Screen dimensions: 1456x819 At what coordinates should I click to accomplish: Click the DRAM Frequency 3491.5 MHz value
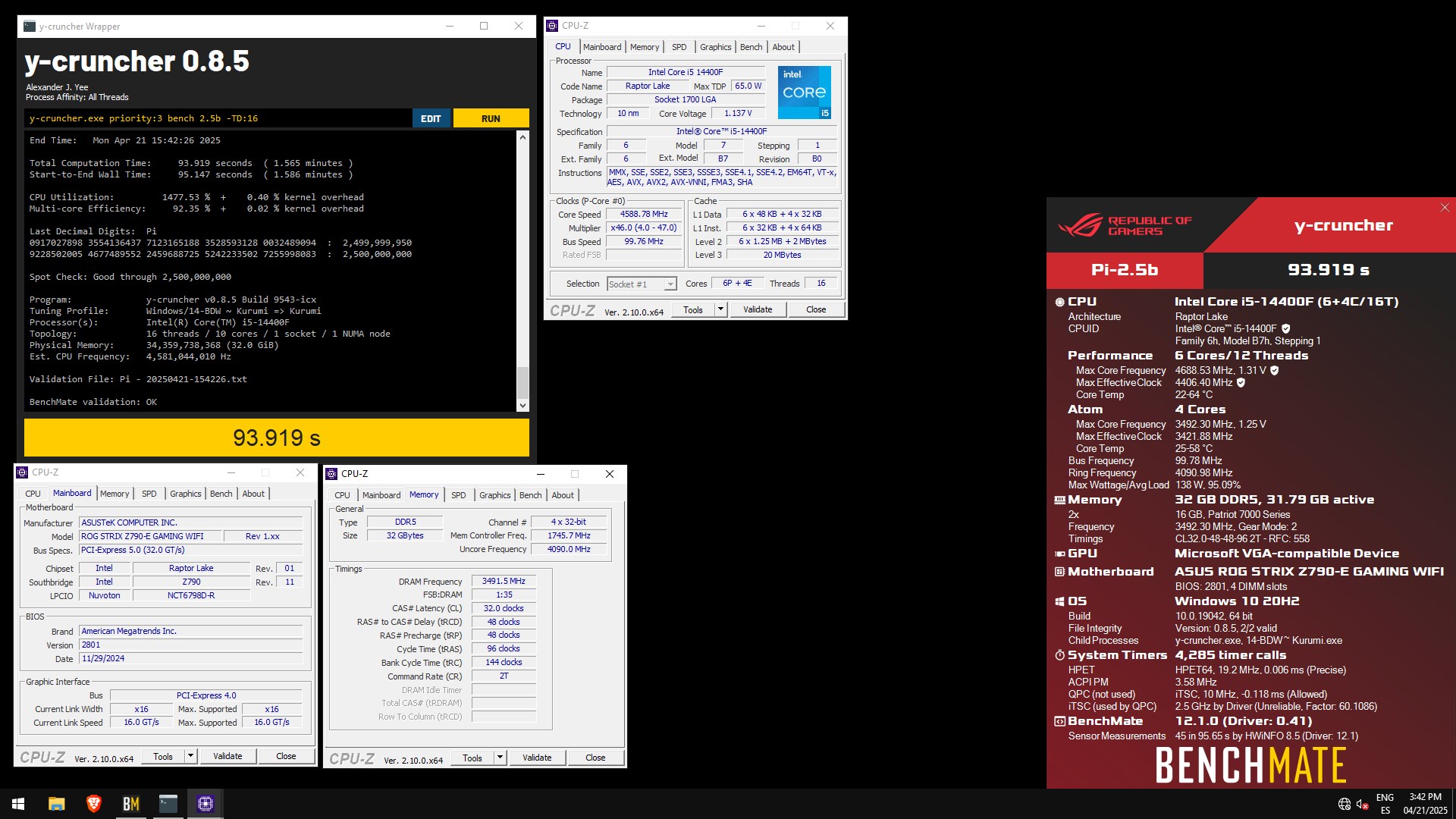(x=504, y=581)
